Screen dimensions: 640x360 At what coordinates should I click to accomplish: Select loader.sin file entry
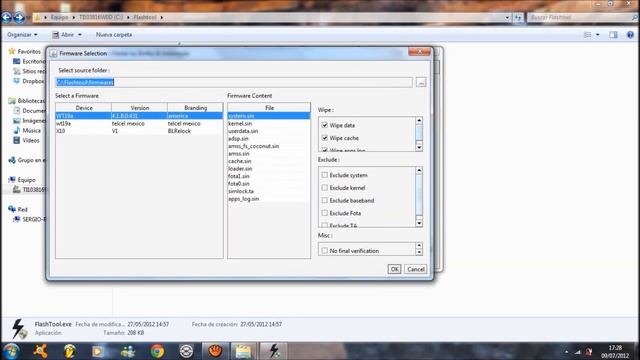269,169
